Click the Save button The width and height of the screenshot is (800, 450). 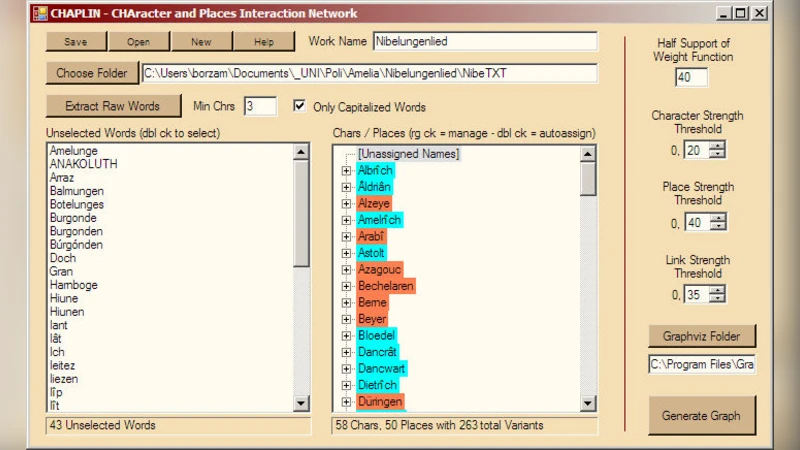[76, 42]
